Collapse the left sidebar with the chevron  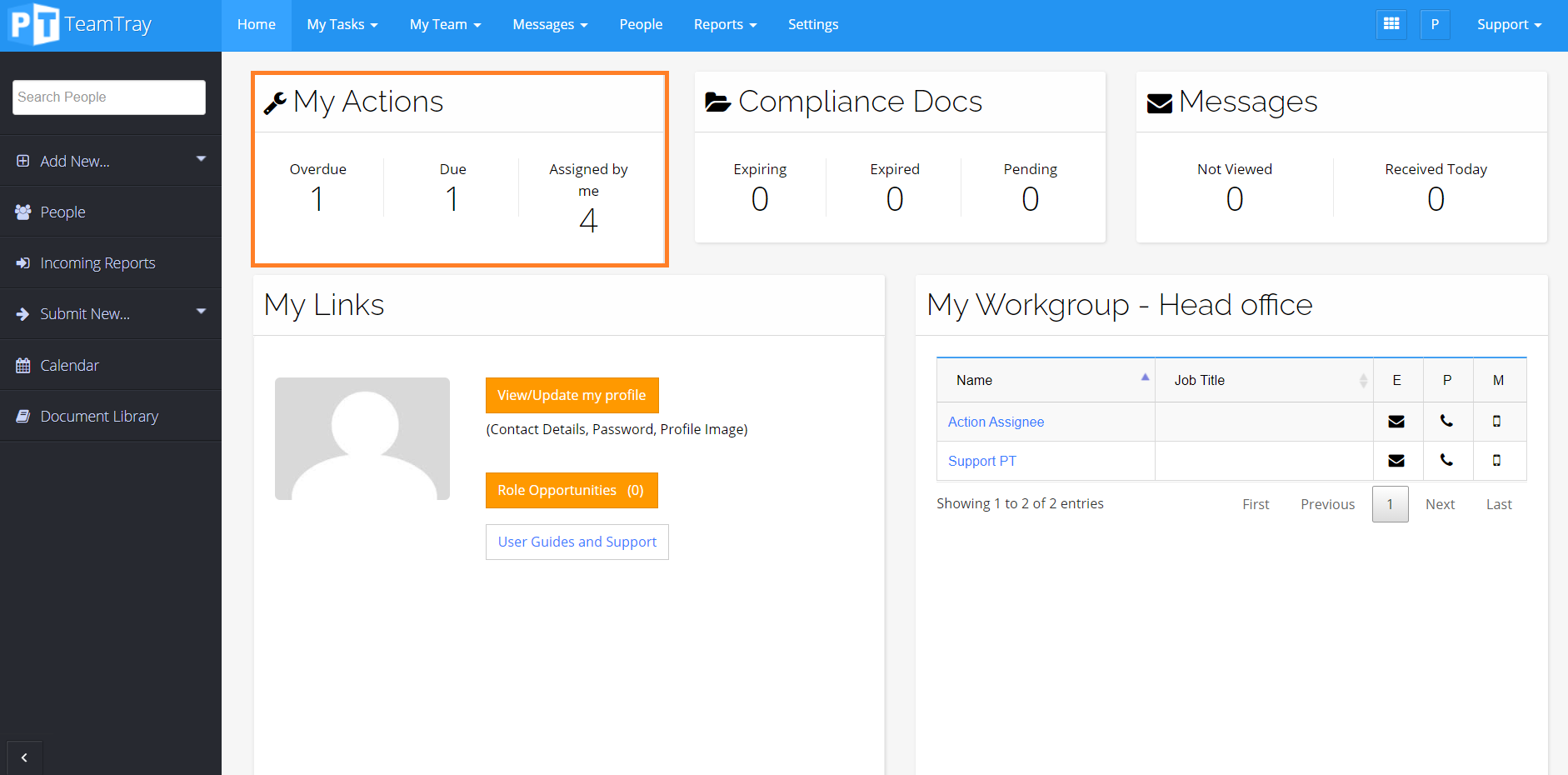(24, 757)
